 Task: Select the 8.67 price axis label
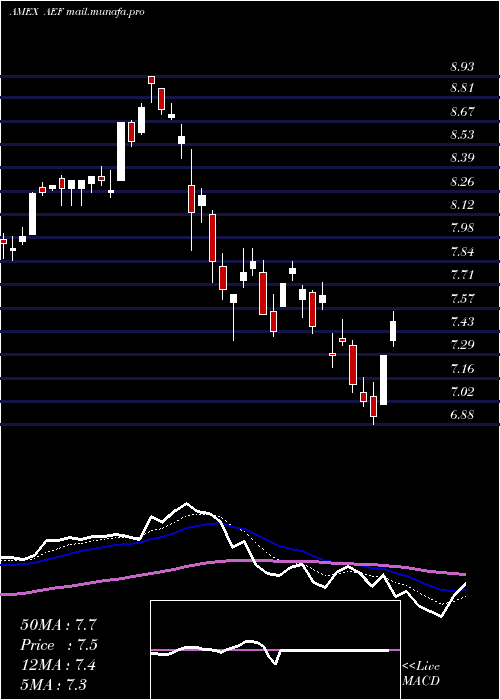tap(462, 112)
